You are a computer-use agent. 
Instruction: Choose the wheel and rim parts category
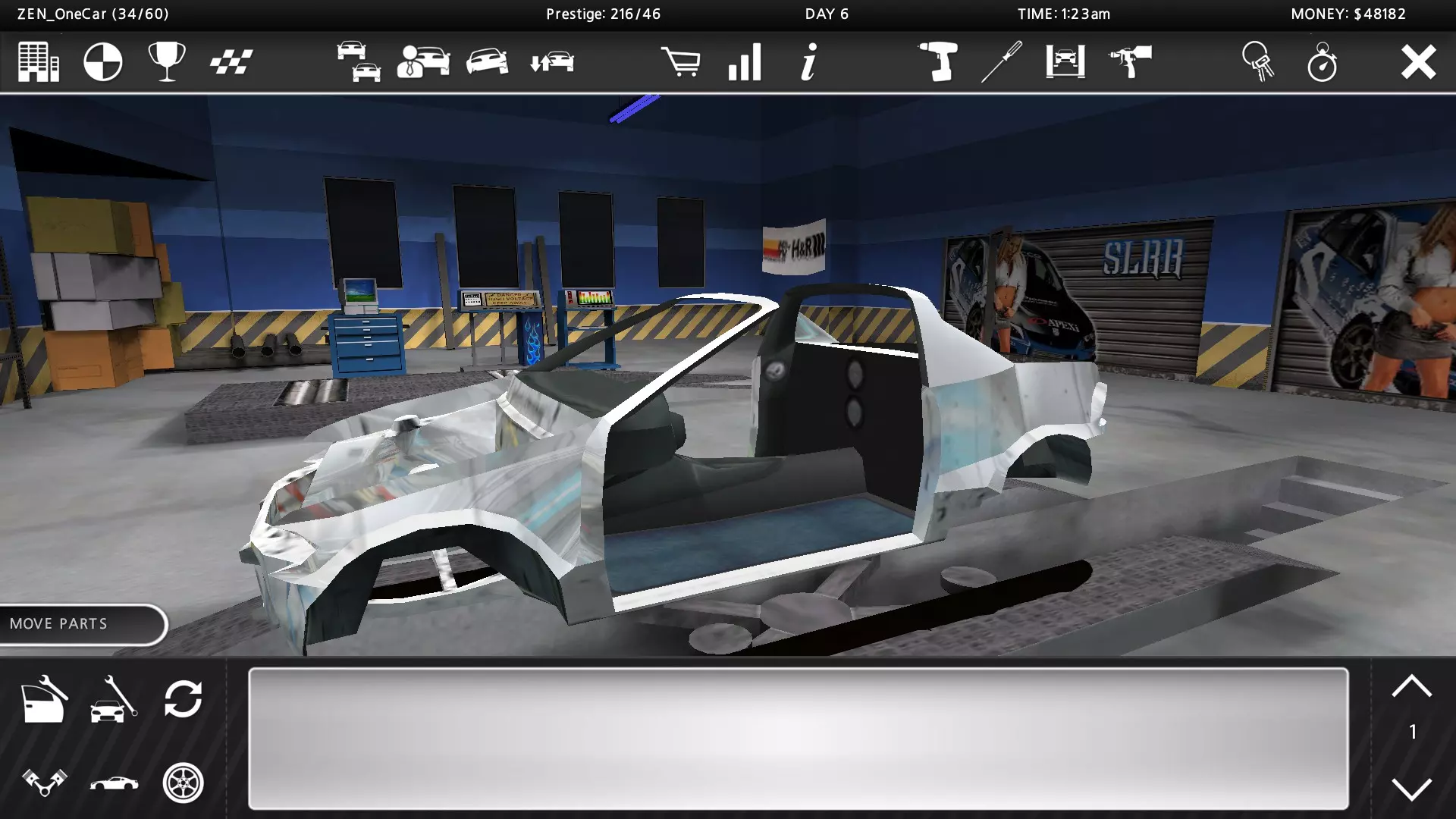pos(184,783)
